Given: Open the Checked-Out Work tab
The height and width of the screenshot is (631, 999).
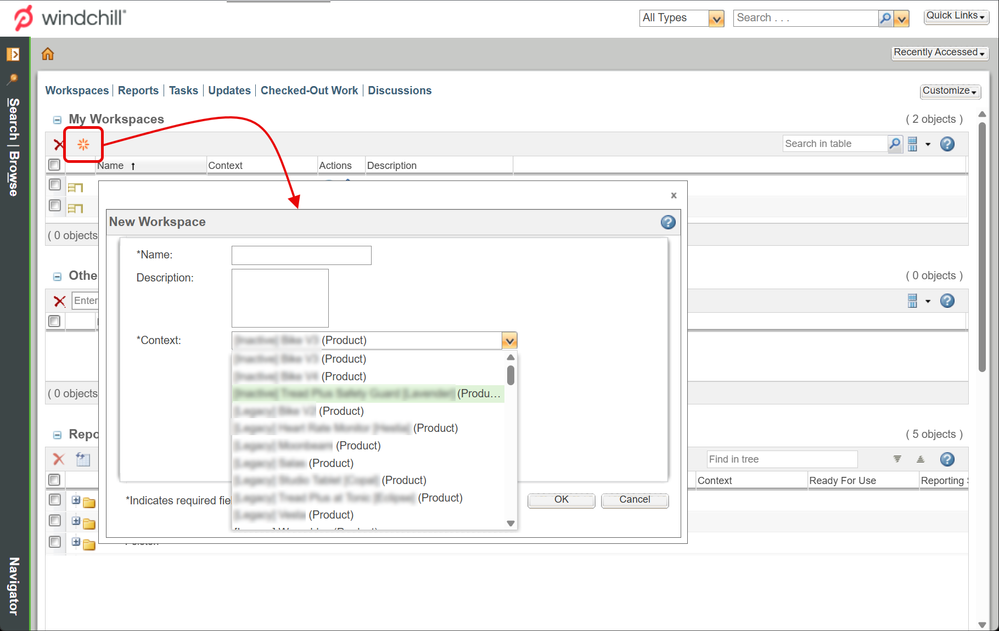Looking at the screenshot, I should 309,90.
